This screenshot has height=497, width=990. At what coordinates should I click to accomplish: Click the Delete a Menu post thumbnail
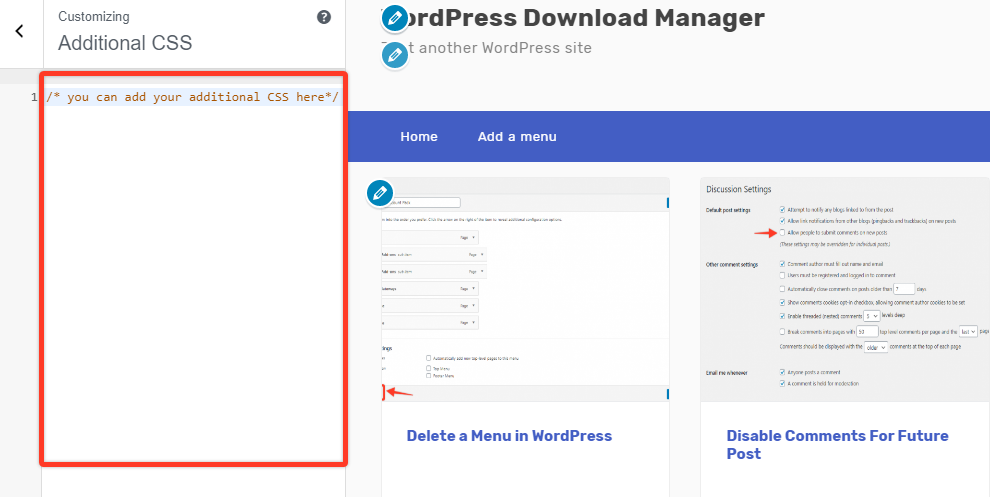525,289
